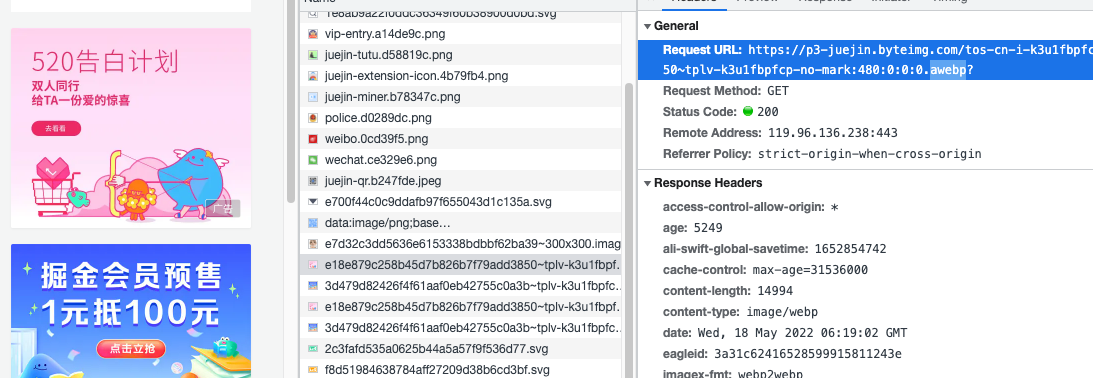Click the access-control-allow-origin header line
1093x378 pixels.
pyautogui.click(x=751, y=207)
